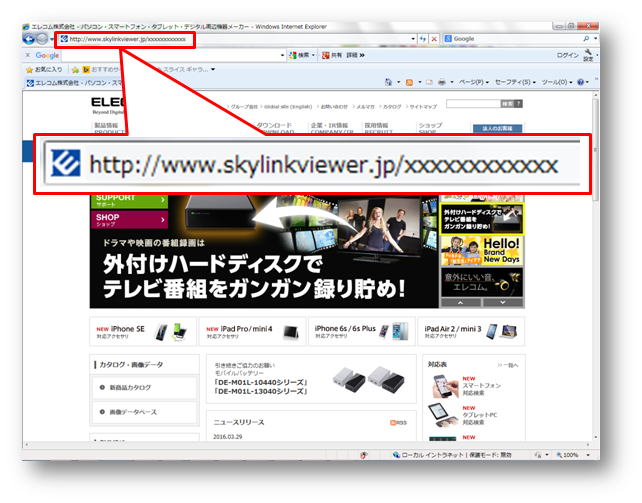Click the 共有 share button in Google toolbar

331,55
